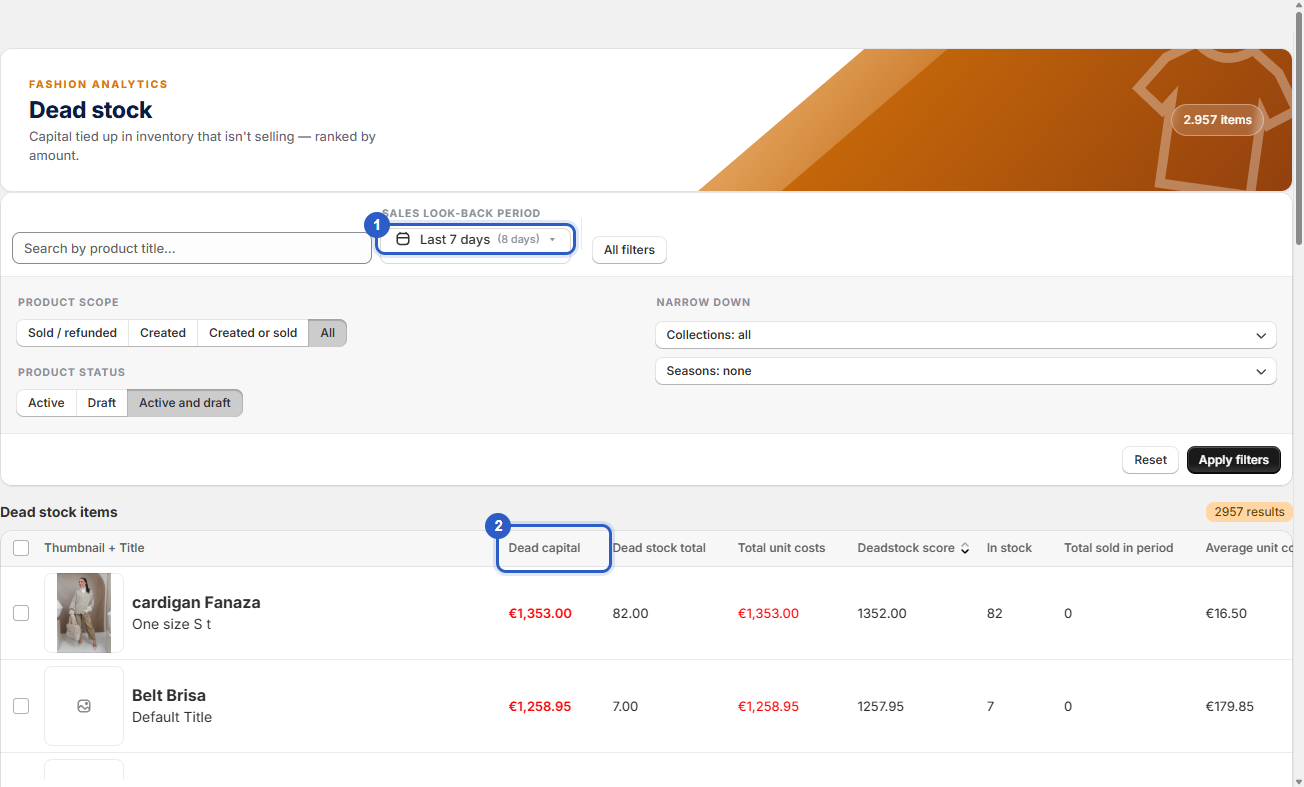Click the calendar icon in look-back period
This screenshot has width=1304, height=787.
click(x=403, y=240)
